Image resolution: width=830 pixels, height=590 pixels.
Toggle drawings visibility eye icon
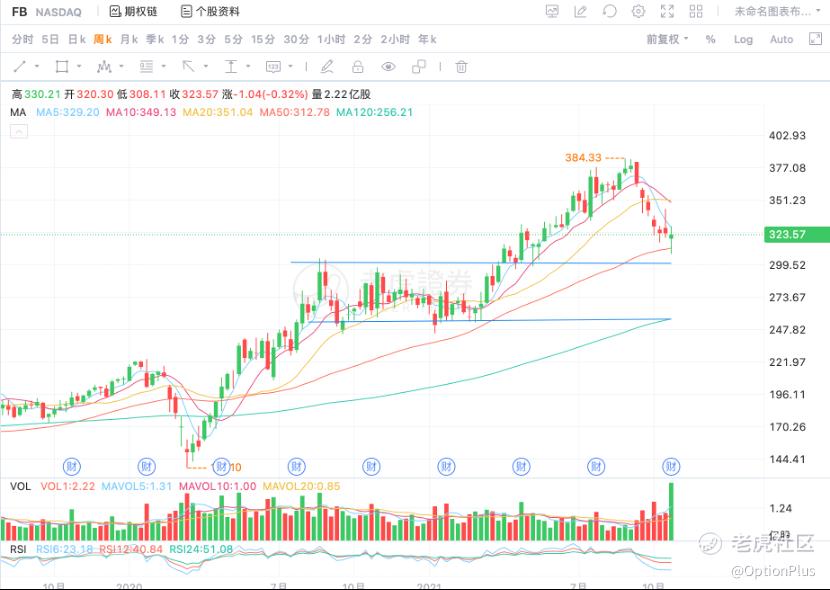tap(389, 67)
